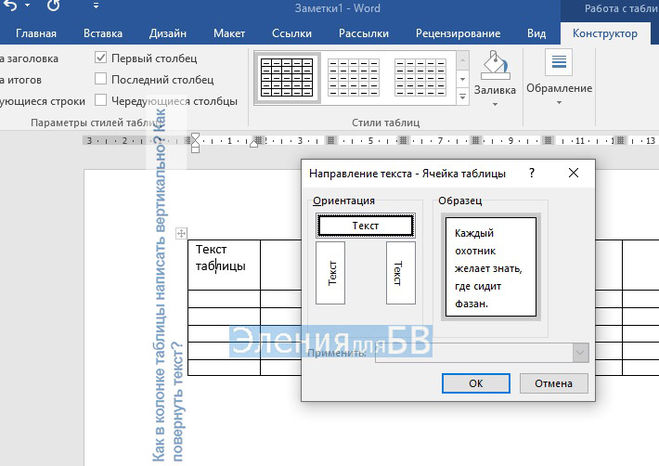Viewport: 659px width, 466px height.
Task: Close the Направление текста dialog
Action: [573, 173]
